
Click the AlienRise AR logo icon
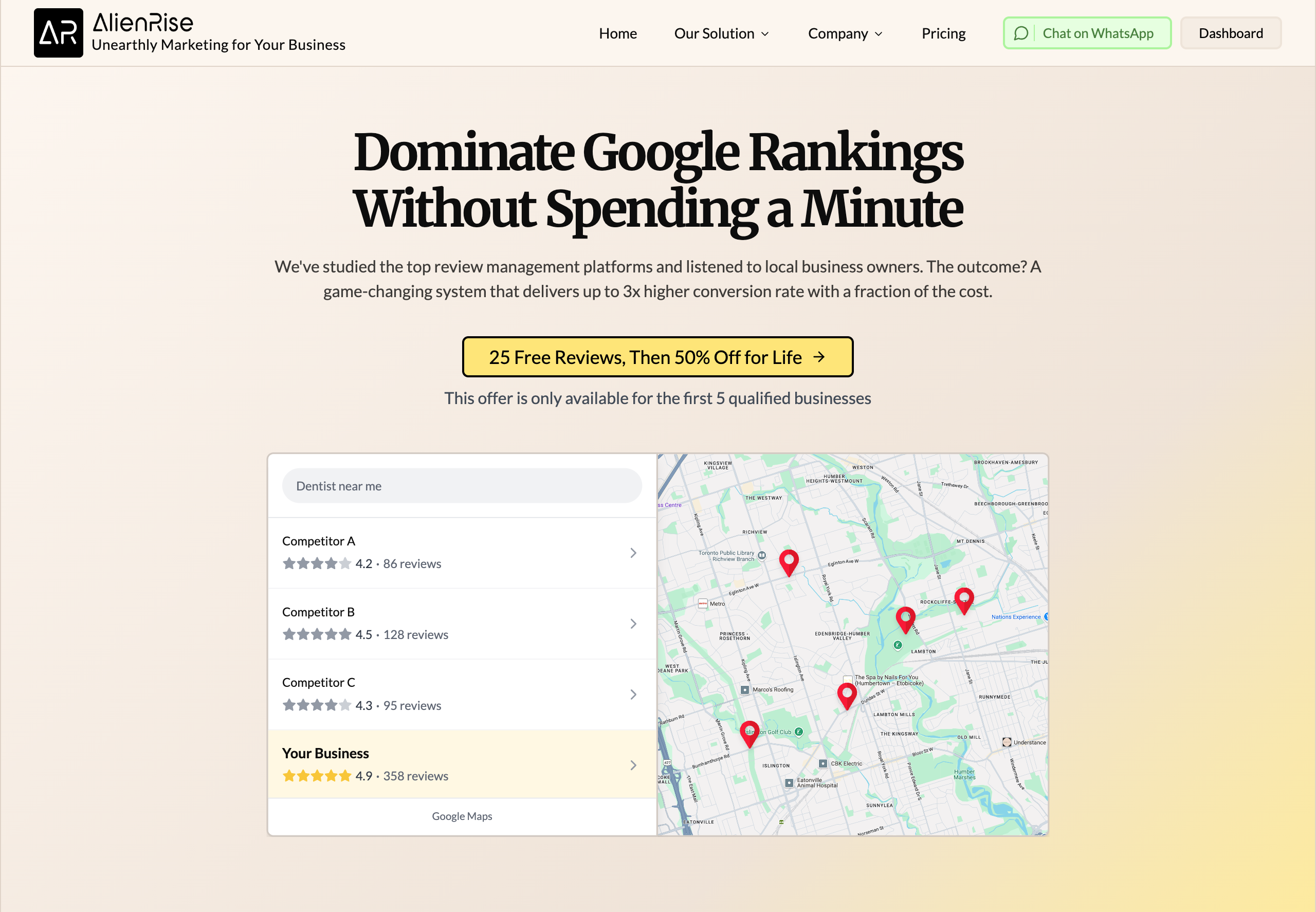point(58,33)
